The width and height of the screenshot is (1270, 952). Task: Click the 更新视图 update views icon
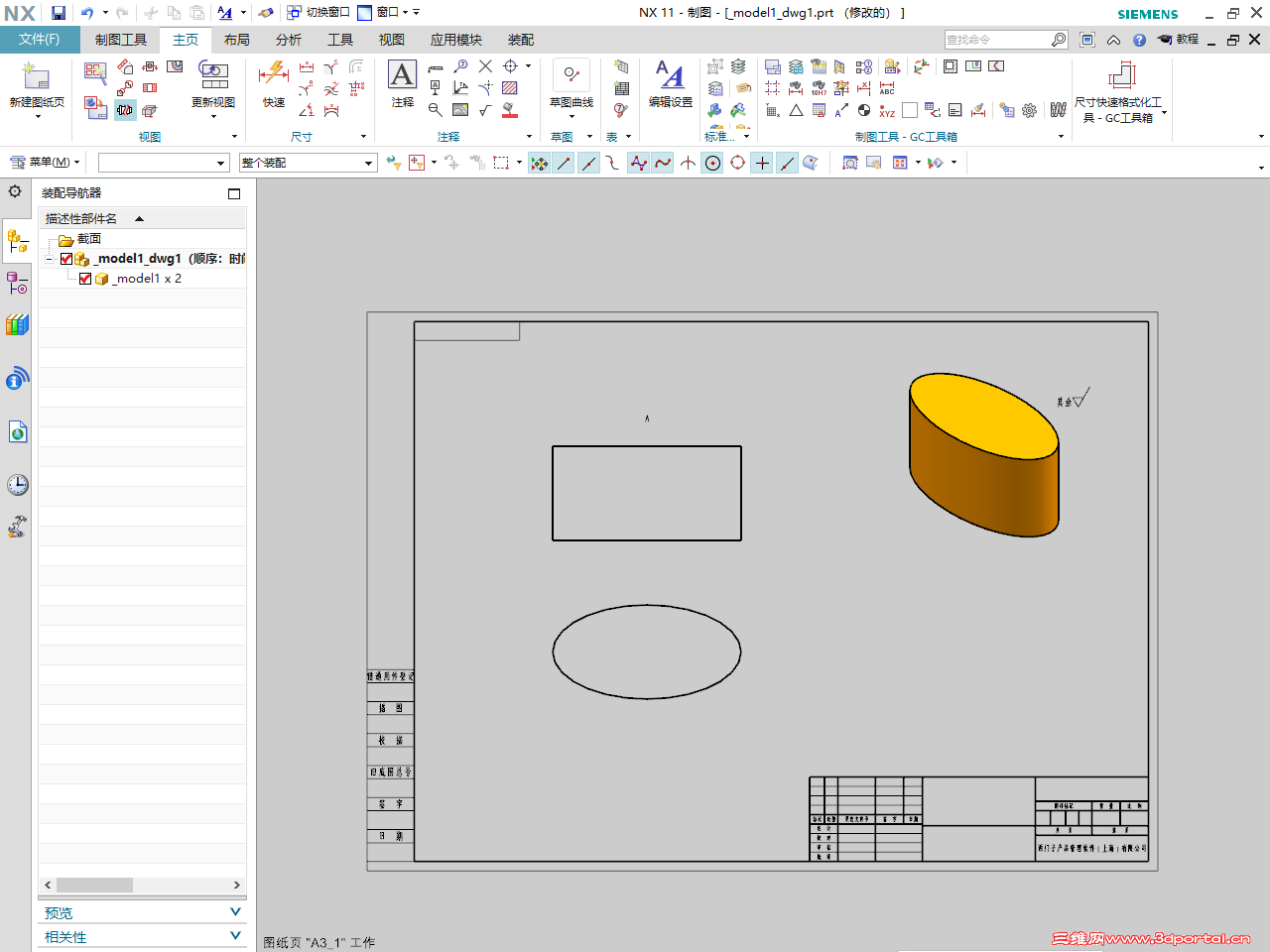pos(213,75)
